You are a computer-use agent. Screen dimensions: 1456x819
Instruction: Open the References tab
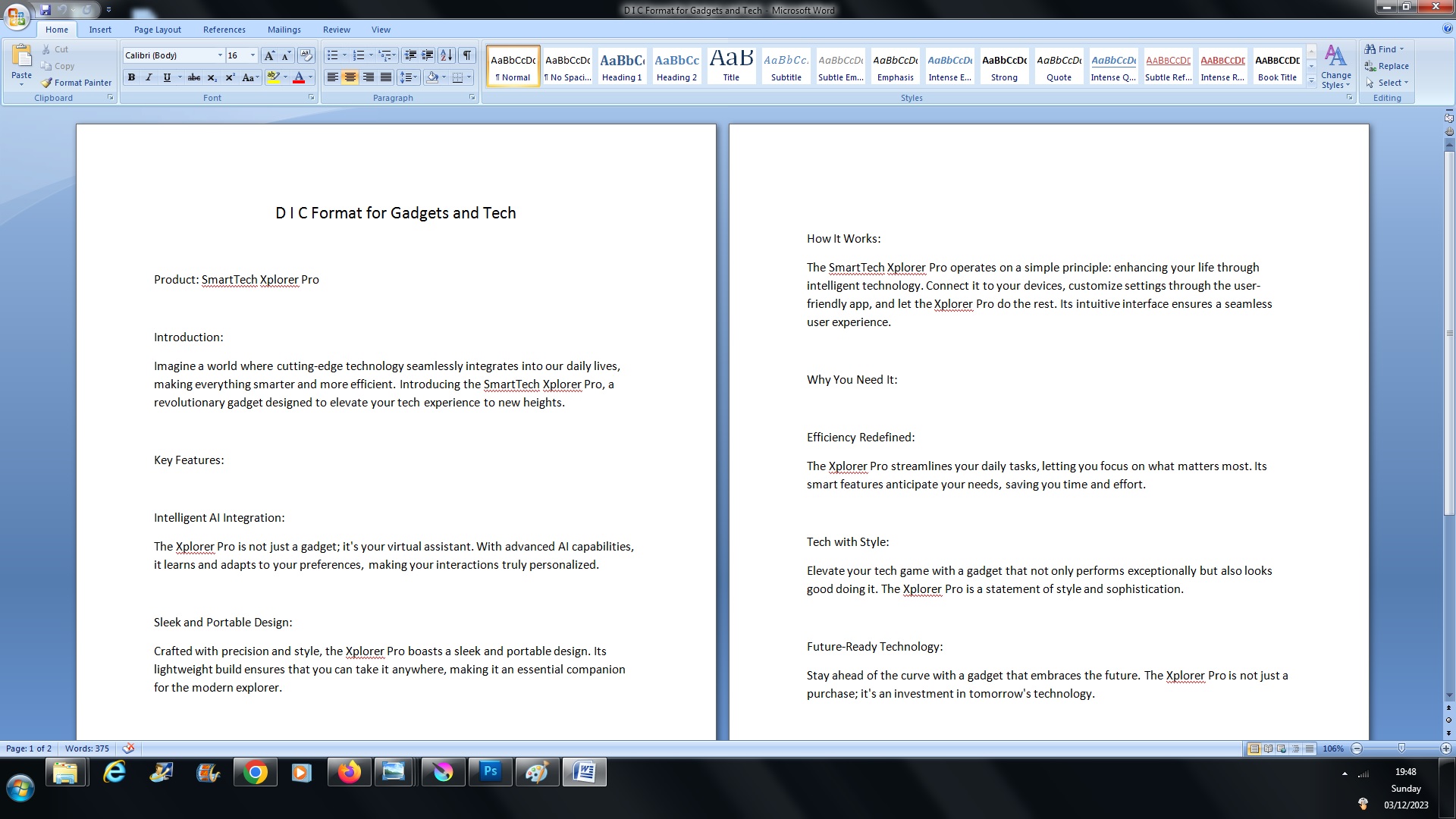(224, 30)
